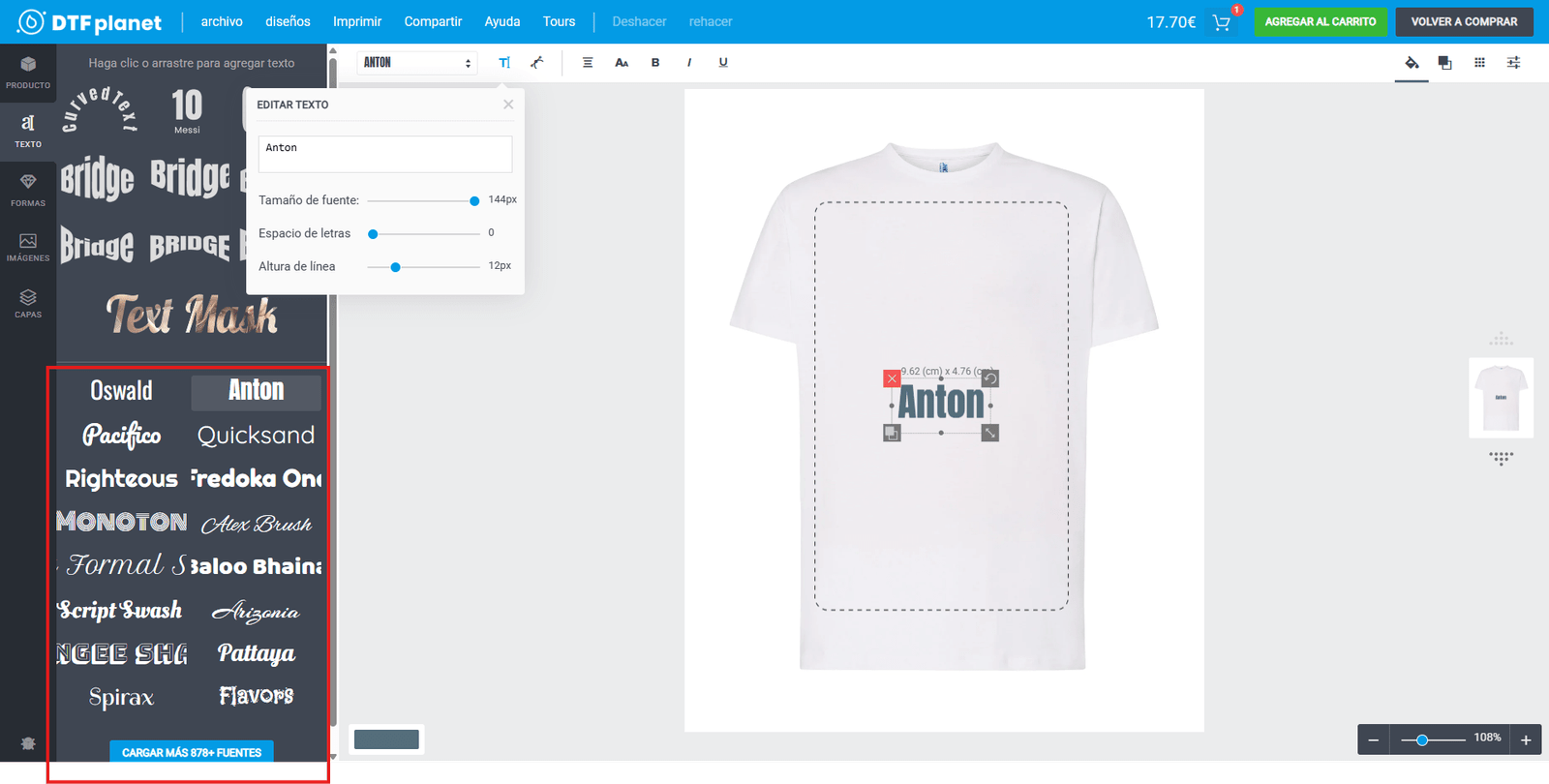This screenshot has width=1549, height=784.
Task: Toggle underline formatting
Action: (723, 63)
